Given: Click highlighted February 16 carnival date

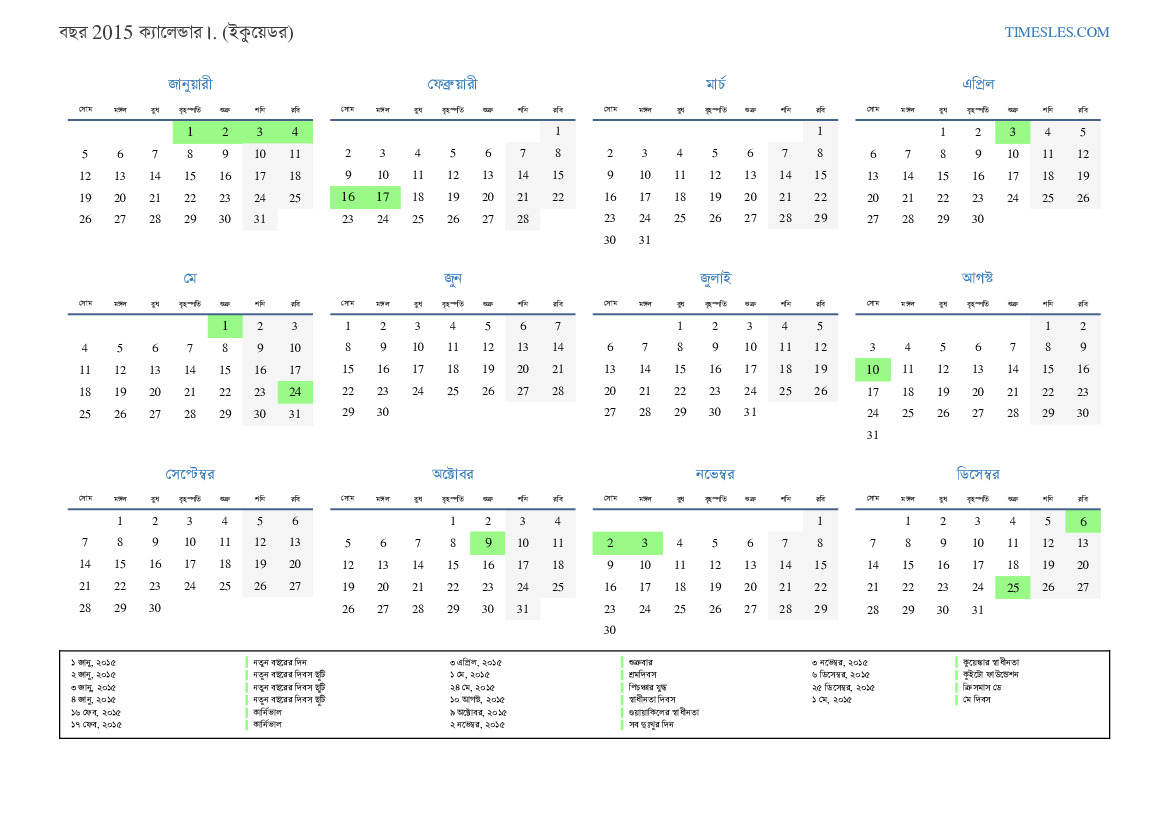Looking at the screenshot, I should [348, 198].
